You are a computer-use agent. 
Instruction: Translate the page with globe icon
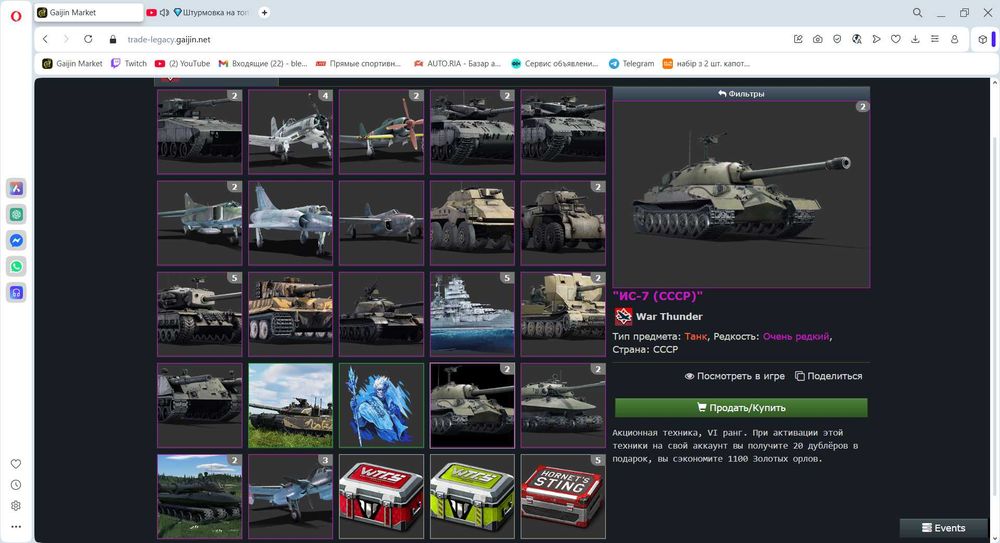[857, 39]
